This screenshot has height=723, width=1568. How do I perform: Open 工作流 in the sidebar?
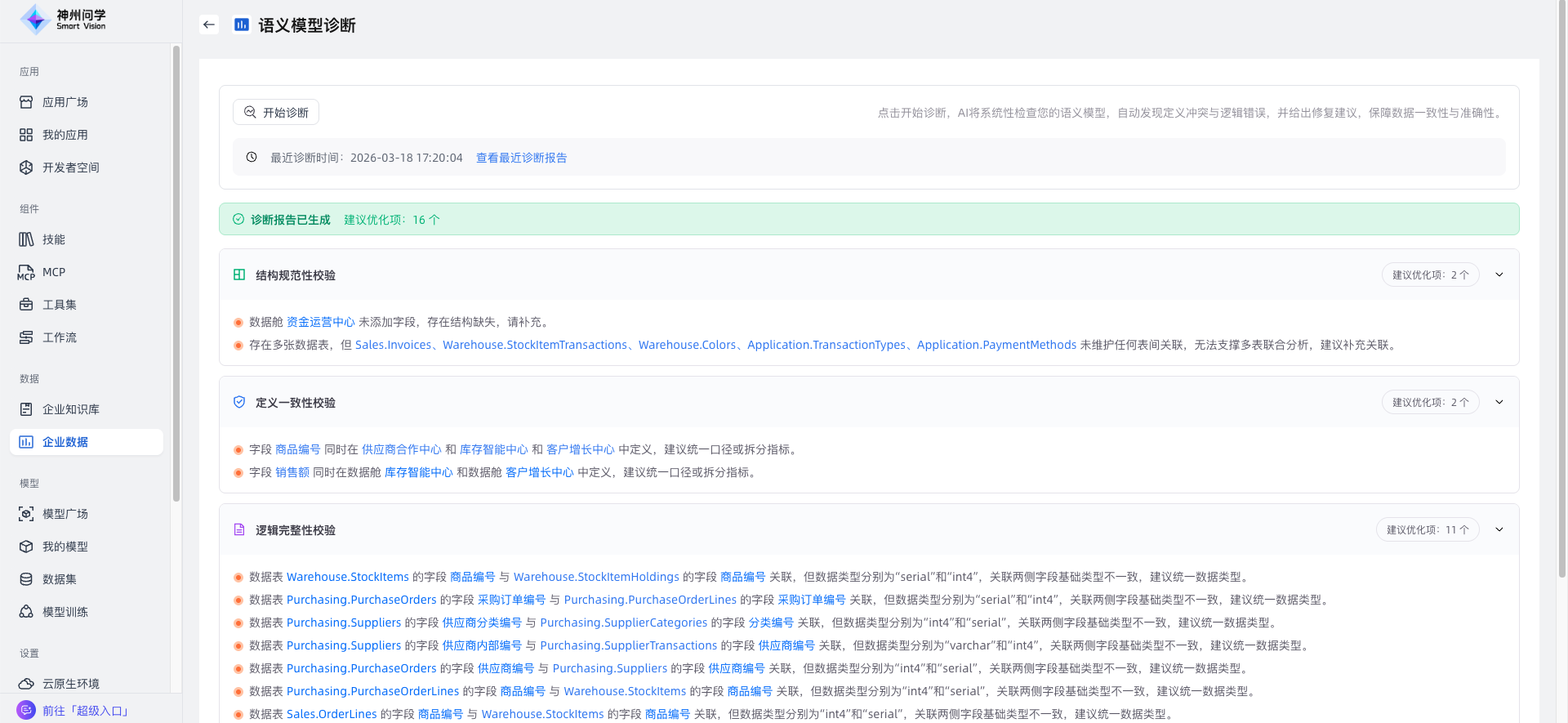[x=60, y=337]
